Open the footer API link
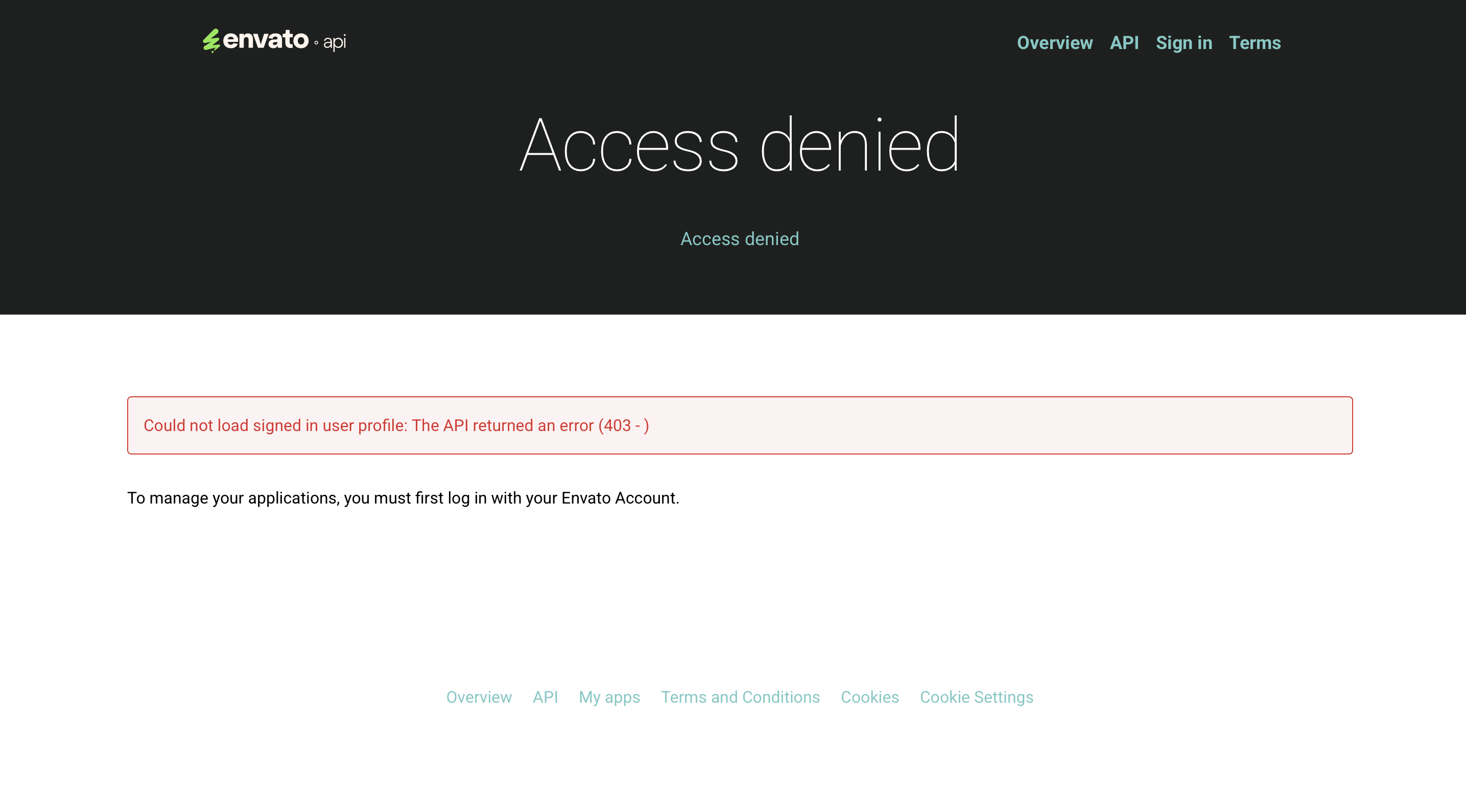This screenshot has width=1466, height=812. click(545, 697)
